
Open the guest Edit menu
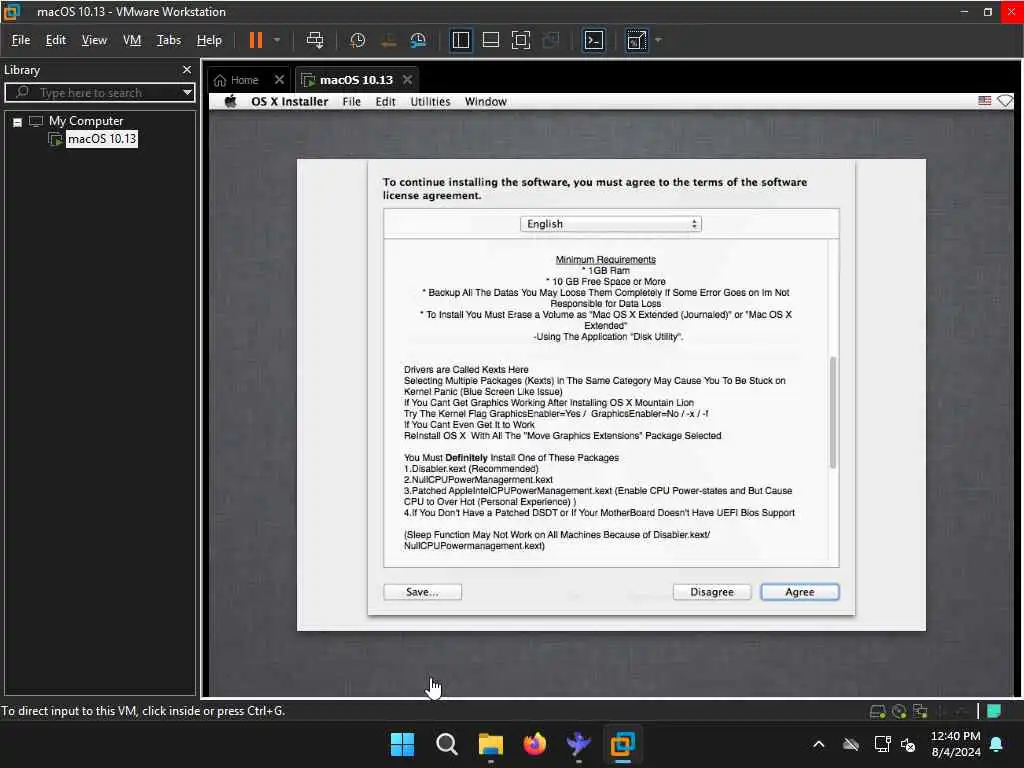pyautogui.click(x=385, y=101)
